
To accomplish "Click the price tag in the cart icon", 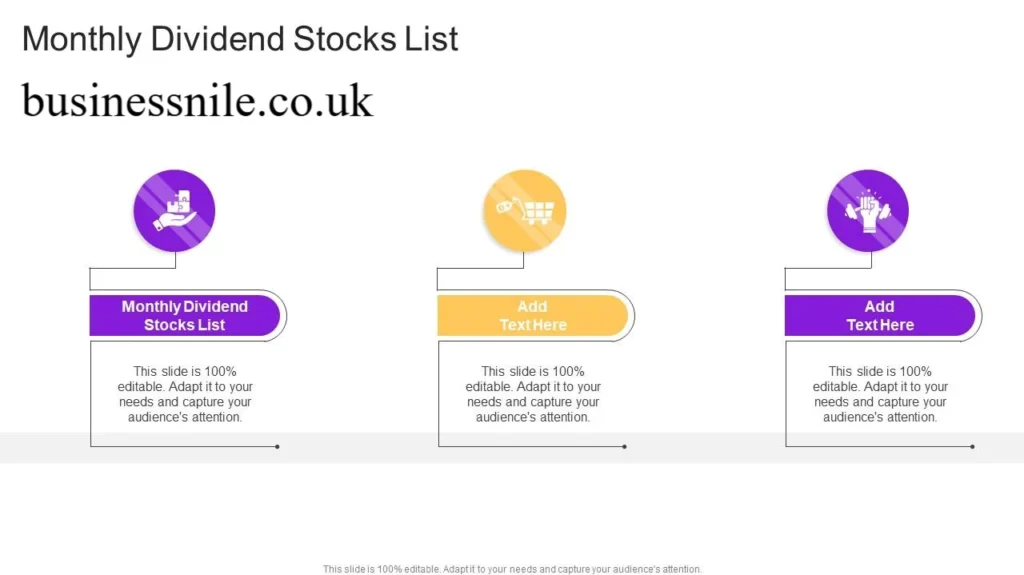I will pyautogui.click(x=505, y=206).
